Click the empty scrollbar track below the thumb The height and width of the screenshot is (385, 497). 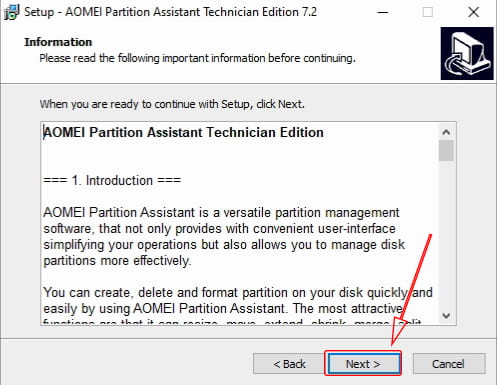[x=446, y=235]
